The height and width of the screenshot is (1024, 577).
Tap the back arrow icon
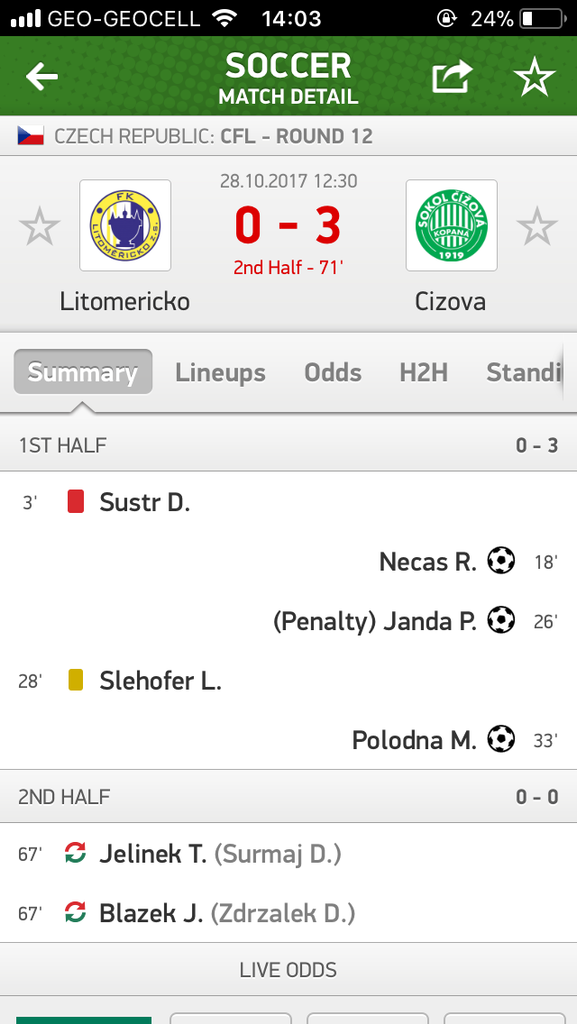(41, 76)
